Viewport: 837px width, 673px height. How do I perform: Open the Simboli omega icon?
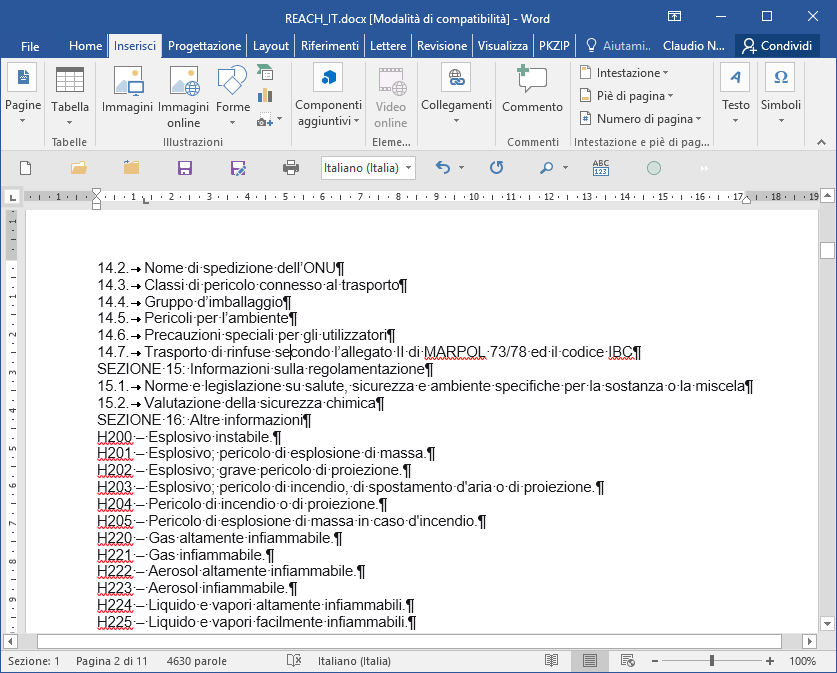point(781,77)
